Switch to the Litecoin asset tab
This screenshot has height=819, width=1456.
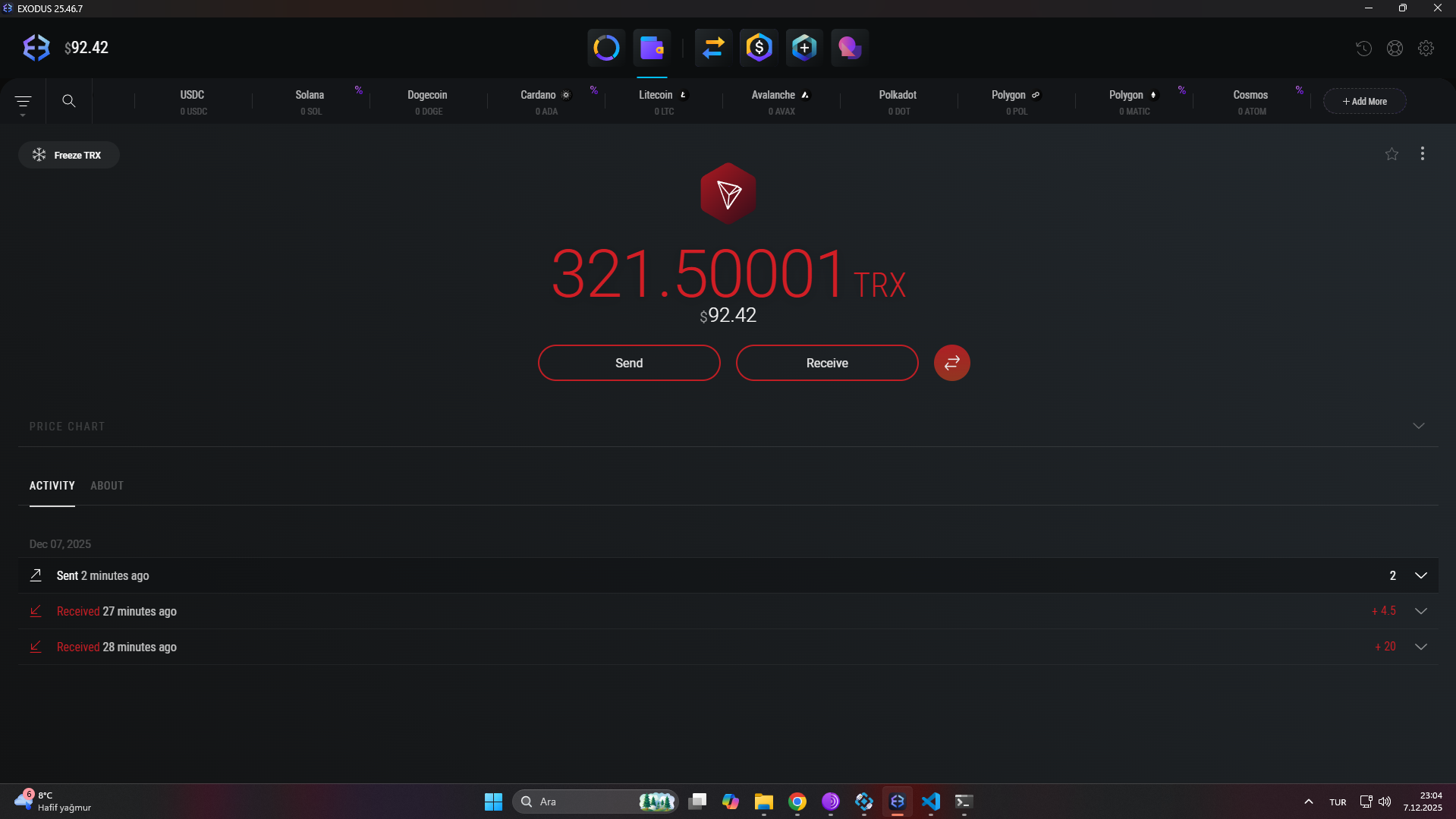tap(664, 102)
